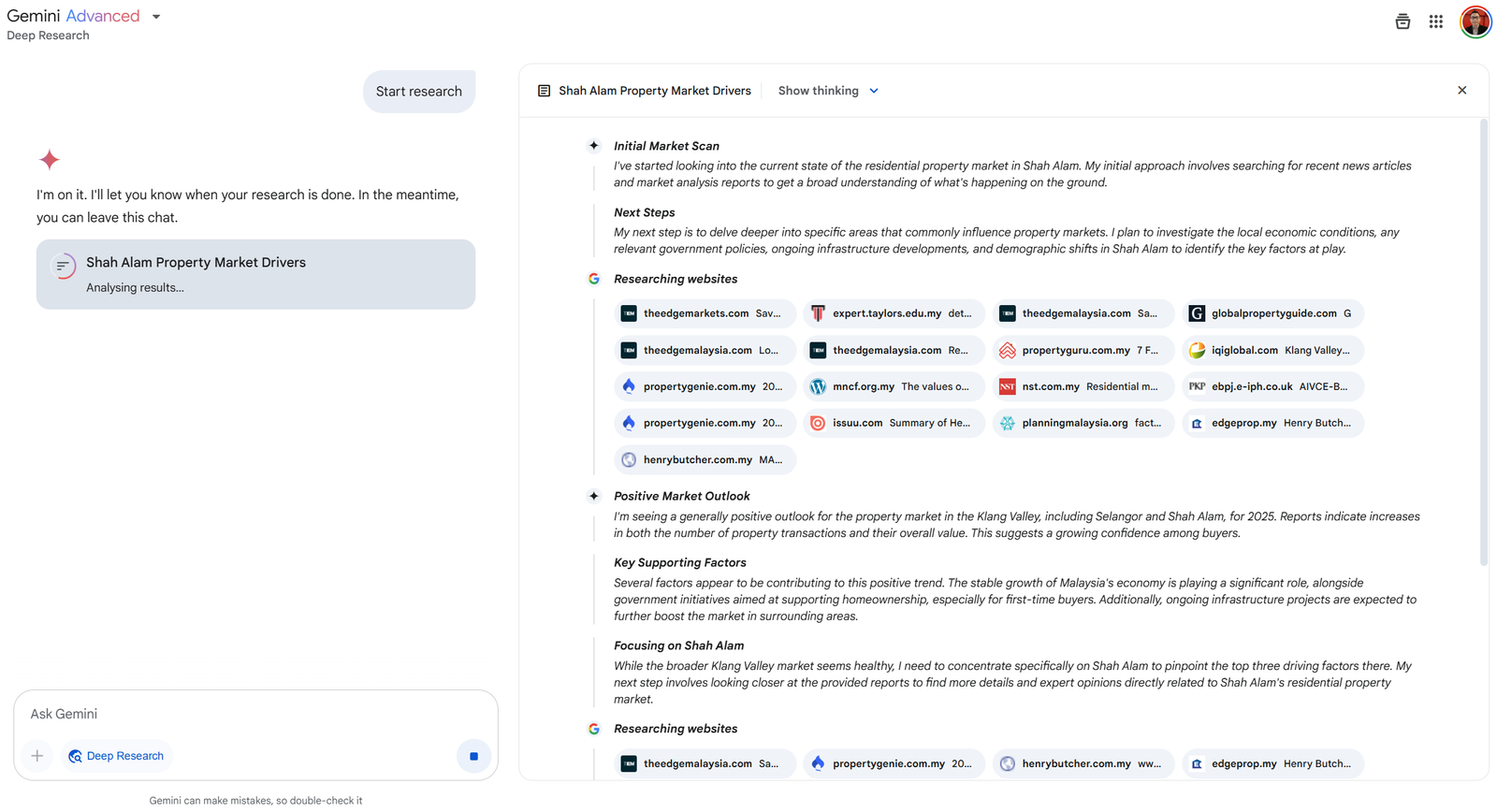Expand the Show thinking dropdown
Screen dimensions: 1497x812
click(x=828, y=91)
